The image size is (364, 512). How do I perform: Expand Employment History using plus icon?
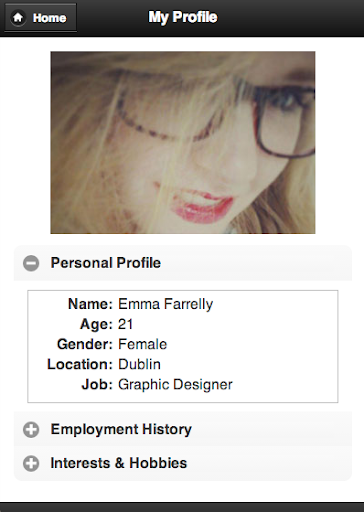click(x=31, y=430)
